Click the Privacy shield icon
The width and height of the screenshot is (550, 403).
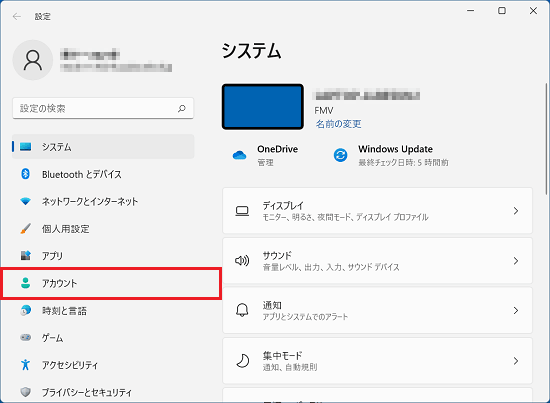(x=25, y=392)
